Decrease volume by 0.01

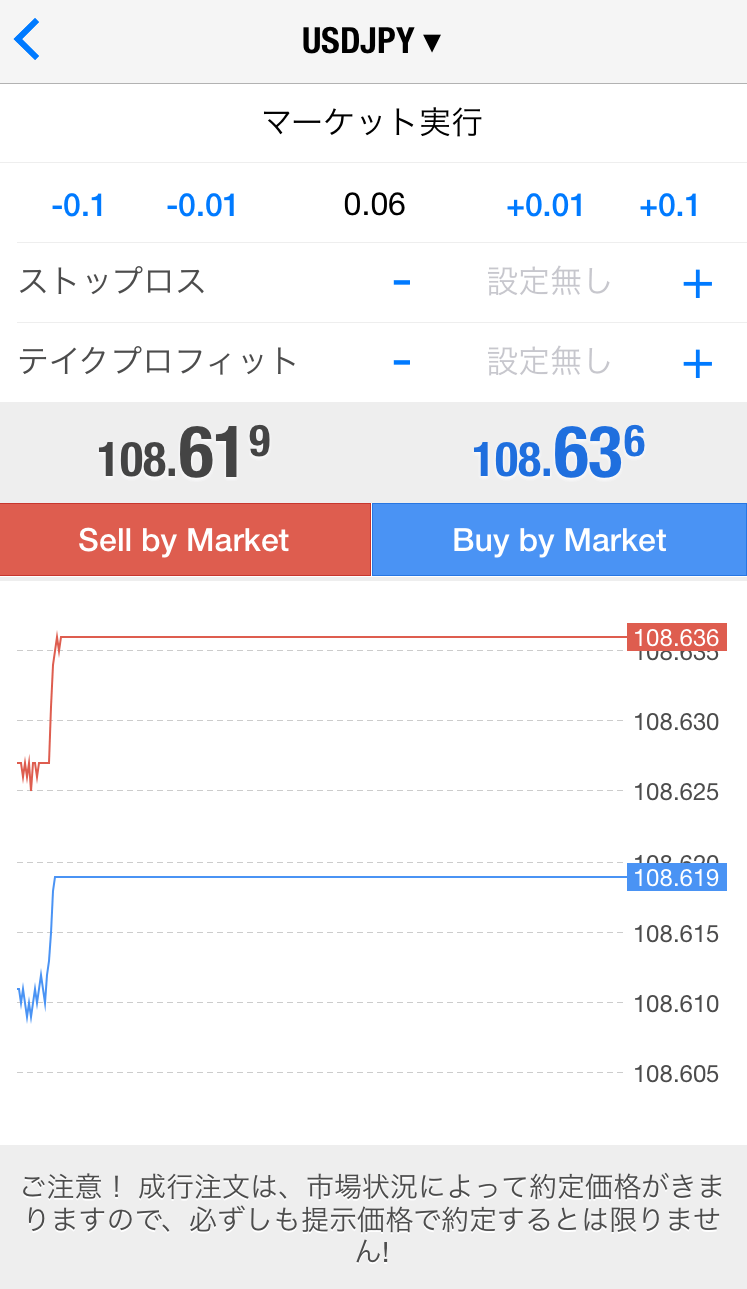(201, 206)
